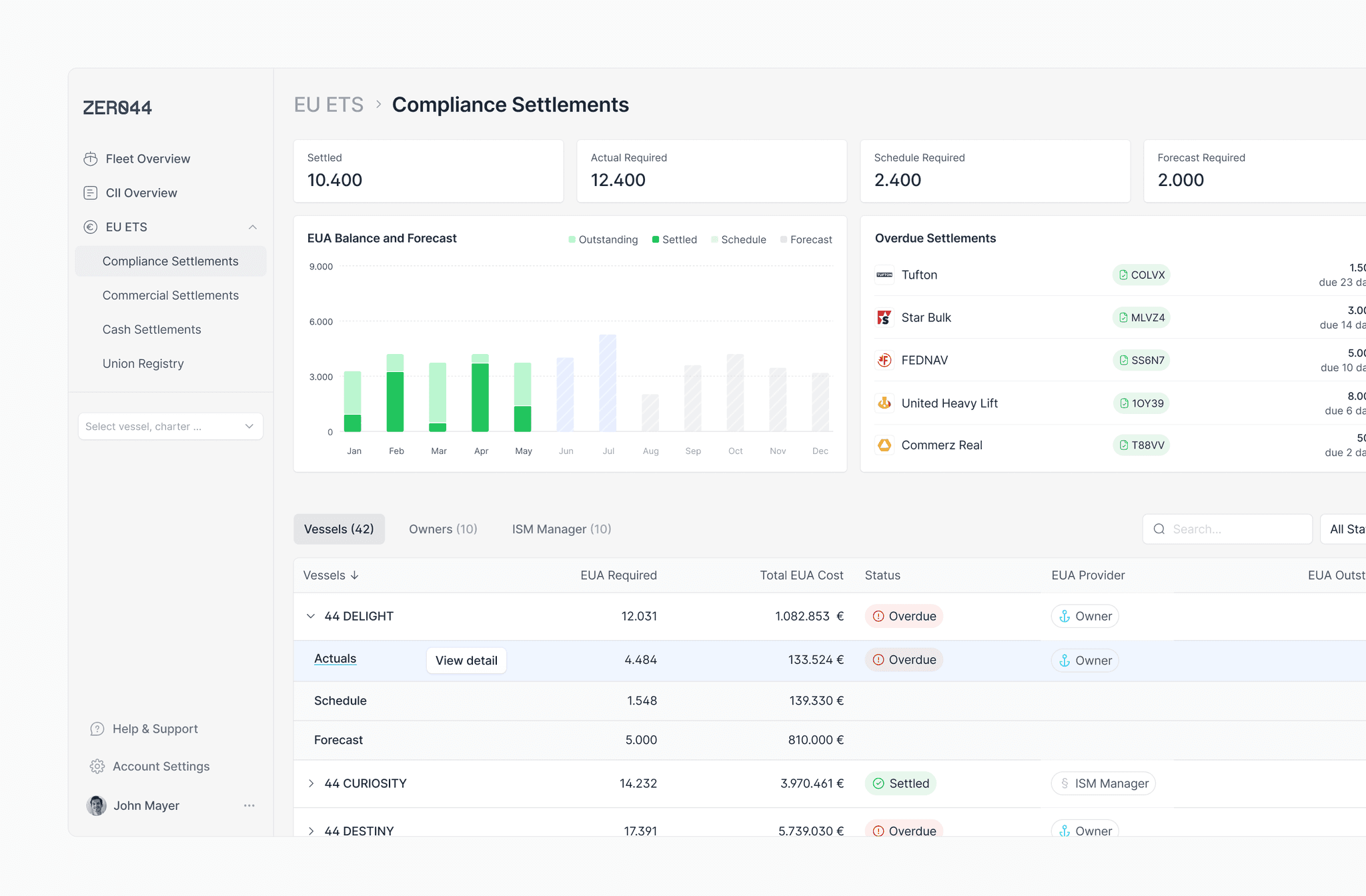This screenshot has width=1366, height=896.
Task: Toggle the Settled series in the chart legend
Action: click(x=674, y=239)
